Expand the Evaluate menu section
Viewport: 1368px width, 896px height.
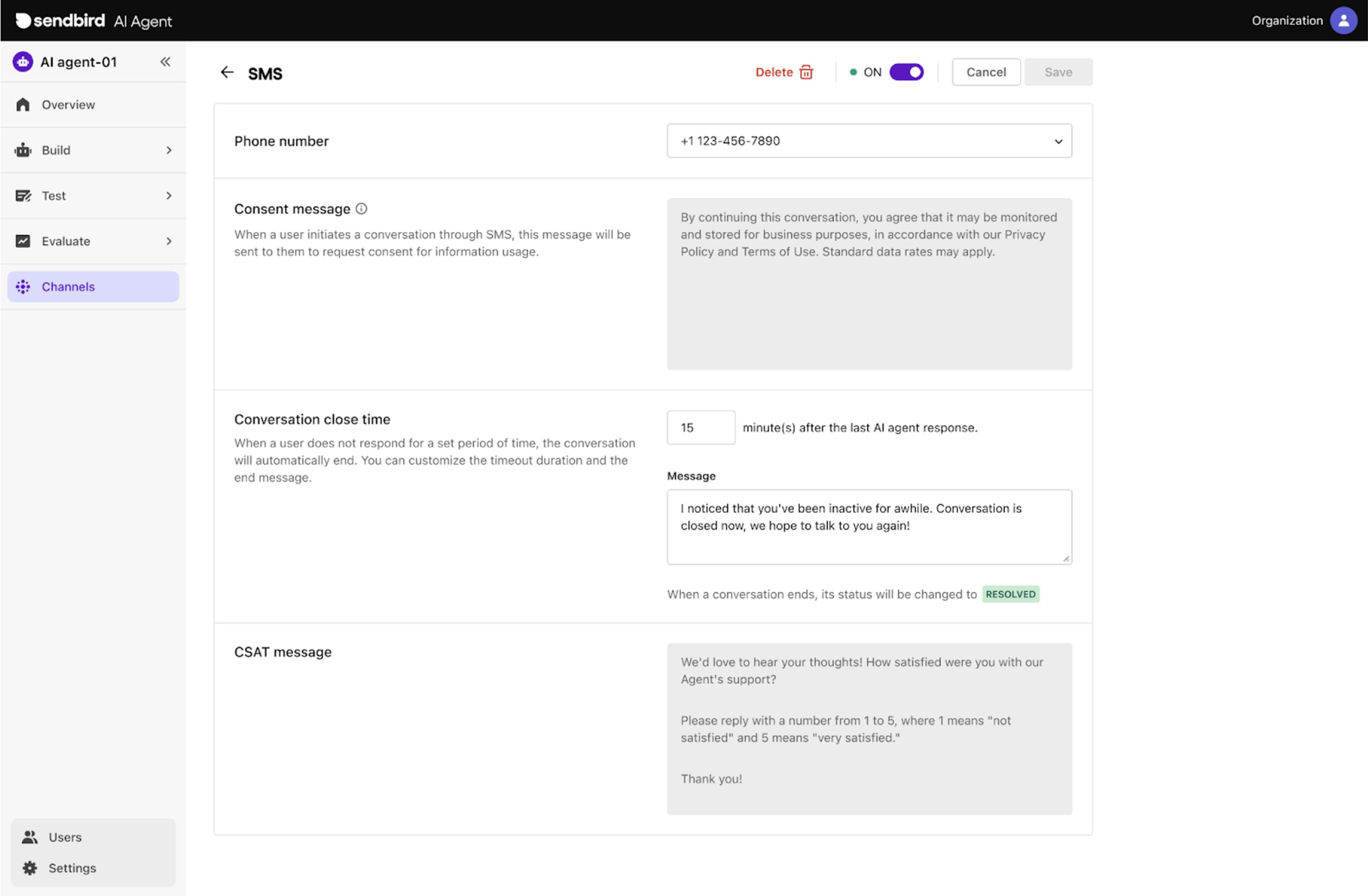click(x=93, y=241)
